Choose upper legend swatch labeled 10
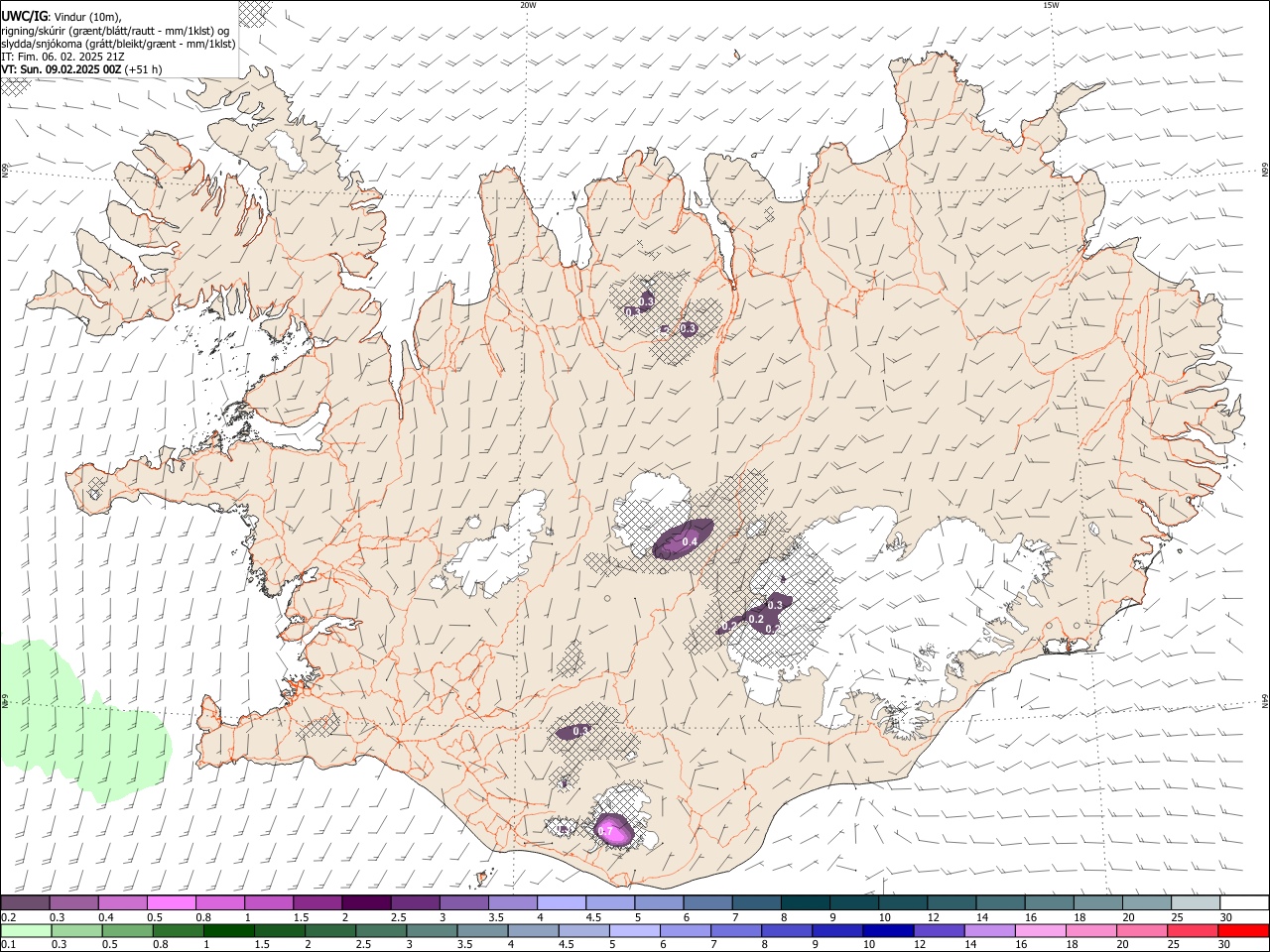This screenshot has width=1270, height=952. point(902,902)
